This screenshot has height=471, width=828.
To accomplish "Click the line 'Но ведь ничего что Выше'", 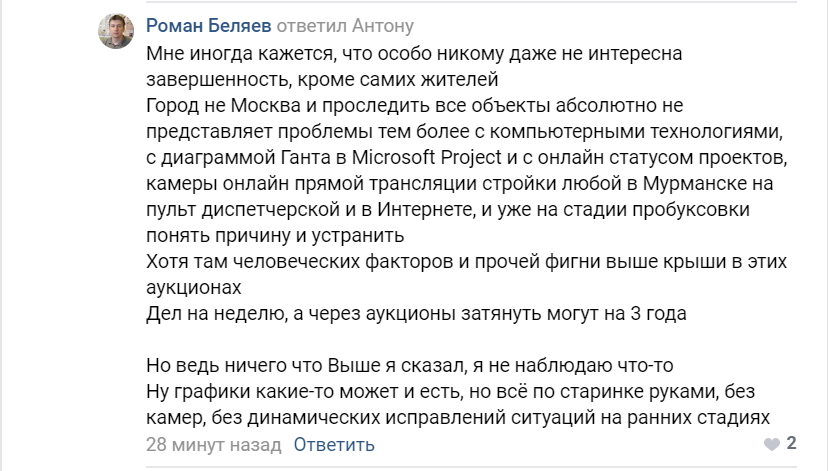I will (410, 365).
